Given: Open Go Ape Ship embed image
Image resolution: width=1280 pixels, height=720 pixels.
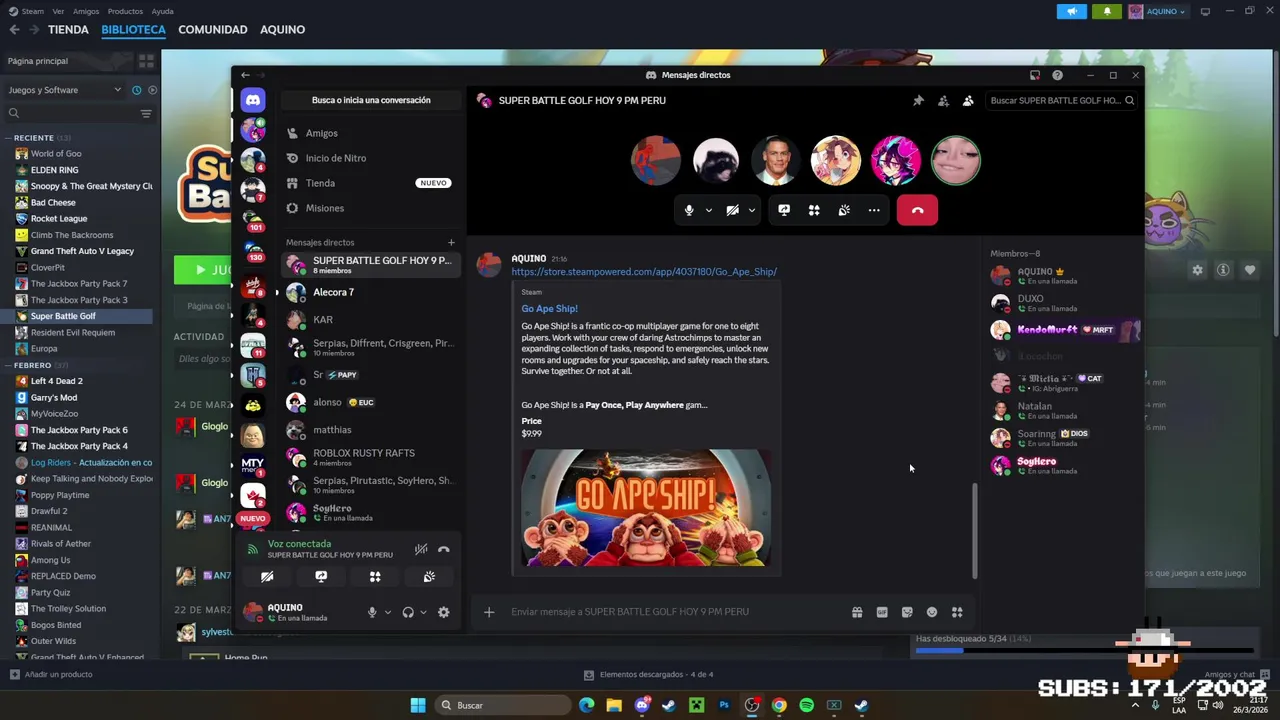Looking at the screenshot, I should click(646, 507).
